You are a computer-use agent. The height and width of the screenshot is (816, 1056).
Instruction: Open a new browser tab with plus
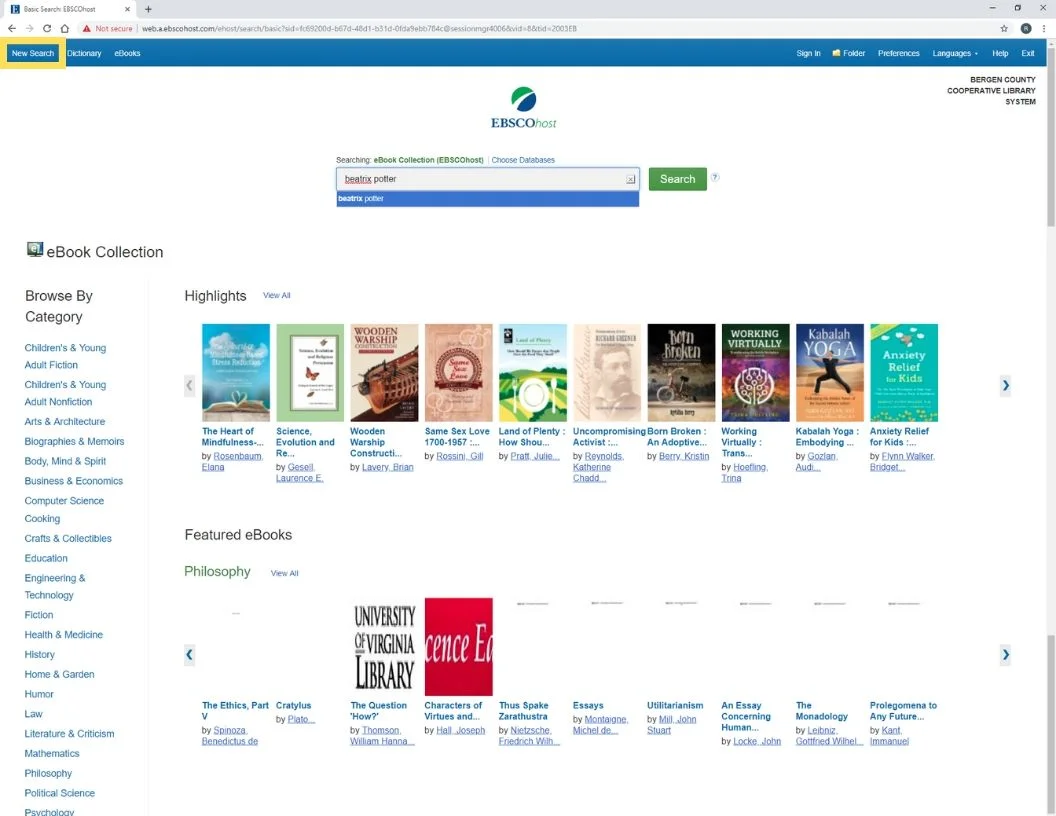point(148,9)
